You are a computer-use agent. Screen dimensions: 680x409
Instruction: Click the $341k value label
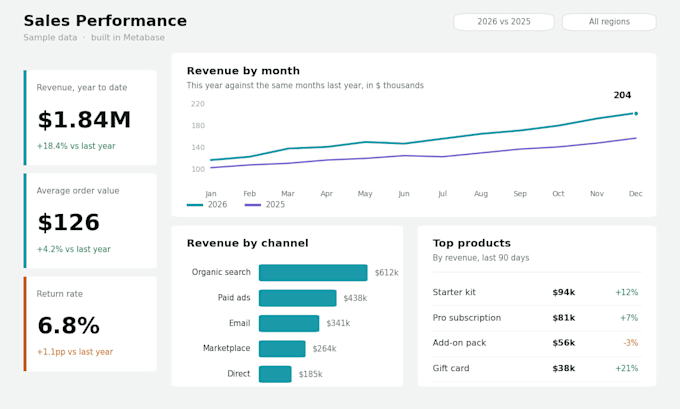coord(338,324)
